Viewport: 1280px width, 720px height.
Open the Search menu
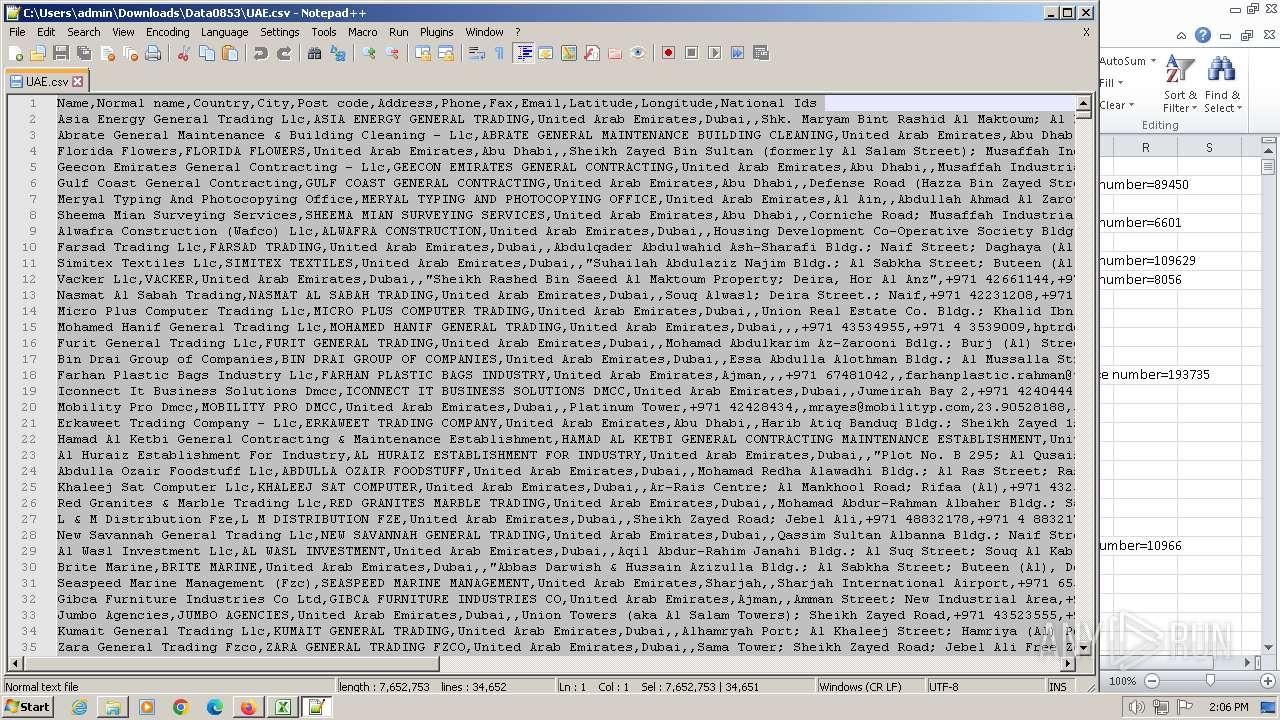coord(84,32)
